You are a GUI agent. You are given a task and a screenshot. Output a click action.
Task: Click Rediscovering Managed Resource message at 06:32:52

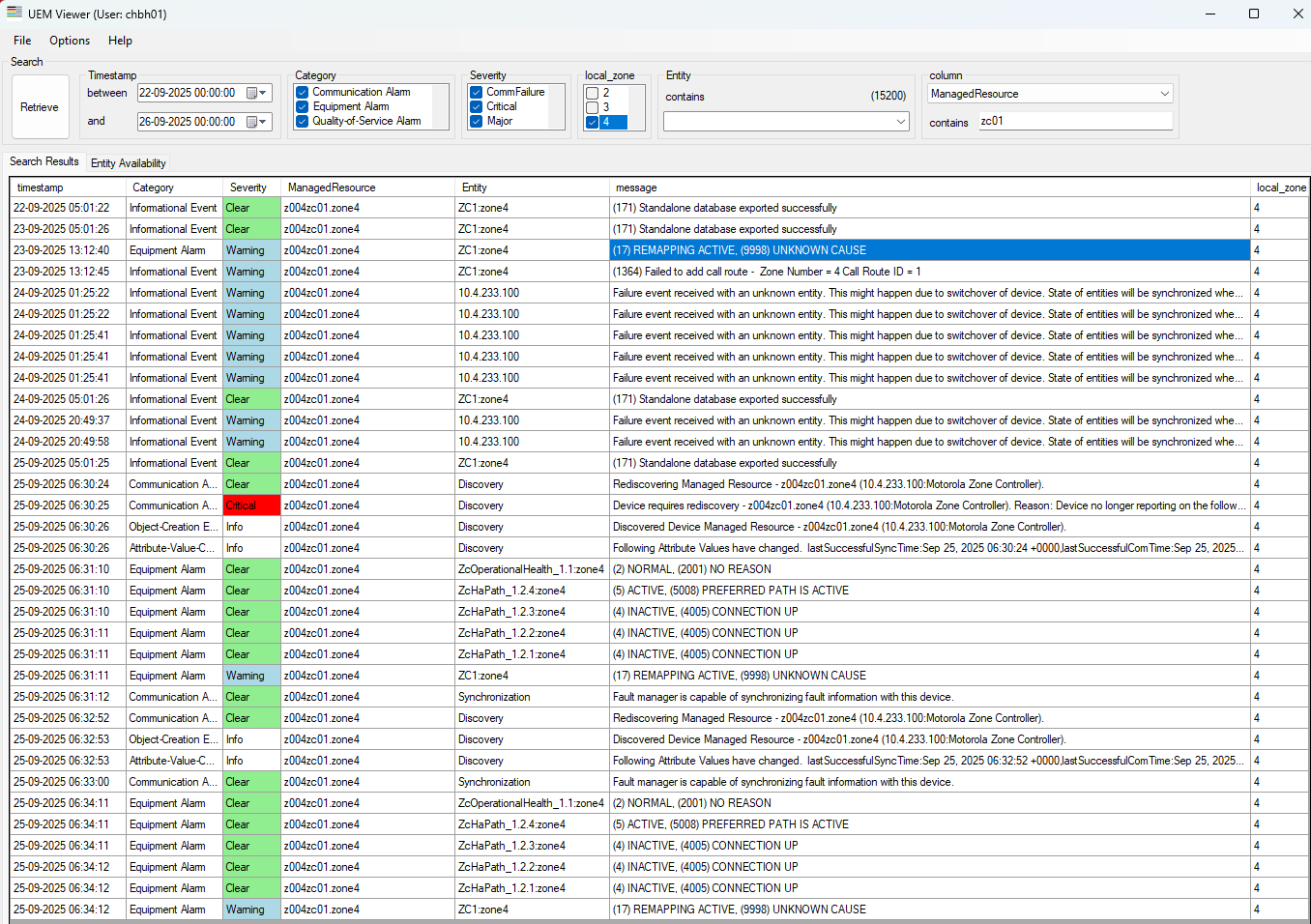[x=930, y=718]
